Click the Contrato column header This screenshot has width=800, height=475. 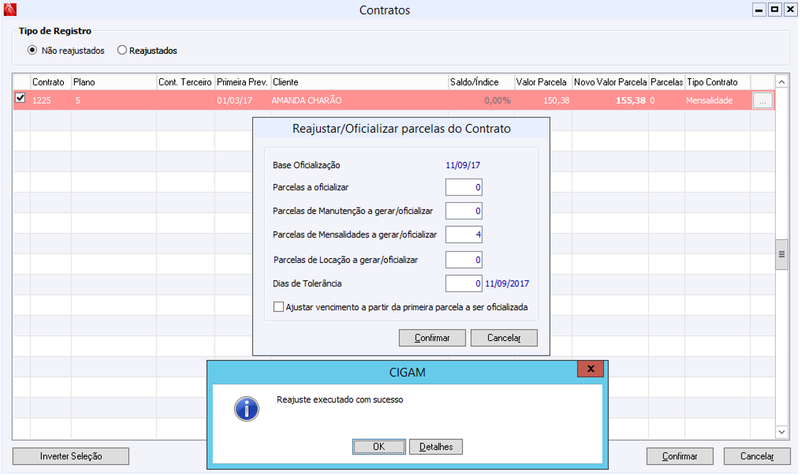point(51,82)
